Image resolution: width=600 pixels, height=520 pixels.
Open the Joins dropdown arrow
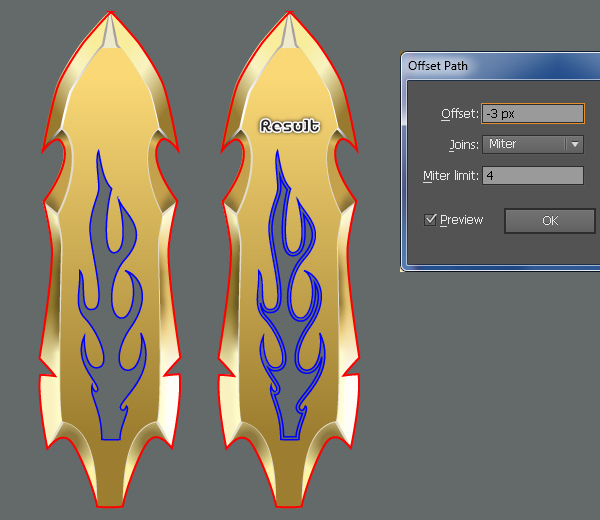574,145
